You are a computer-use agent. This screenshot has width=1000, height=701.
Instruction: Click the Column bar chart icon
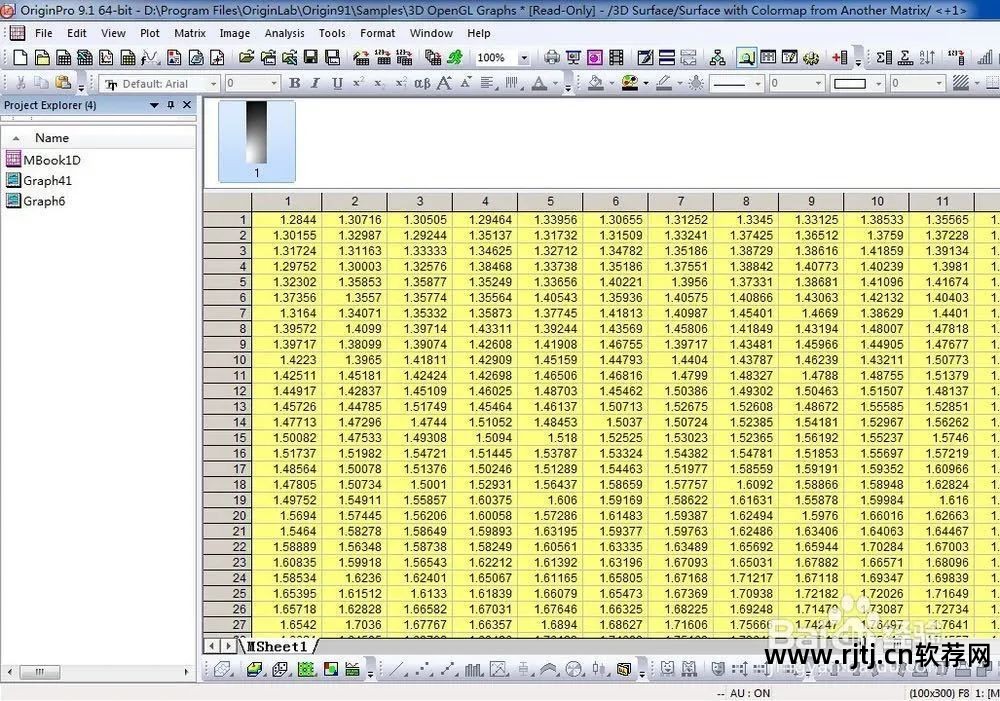(474, 669)
